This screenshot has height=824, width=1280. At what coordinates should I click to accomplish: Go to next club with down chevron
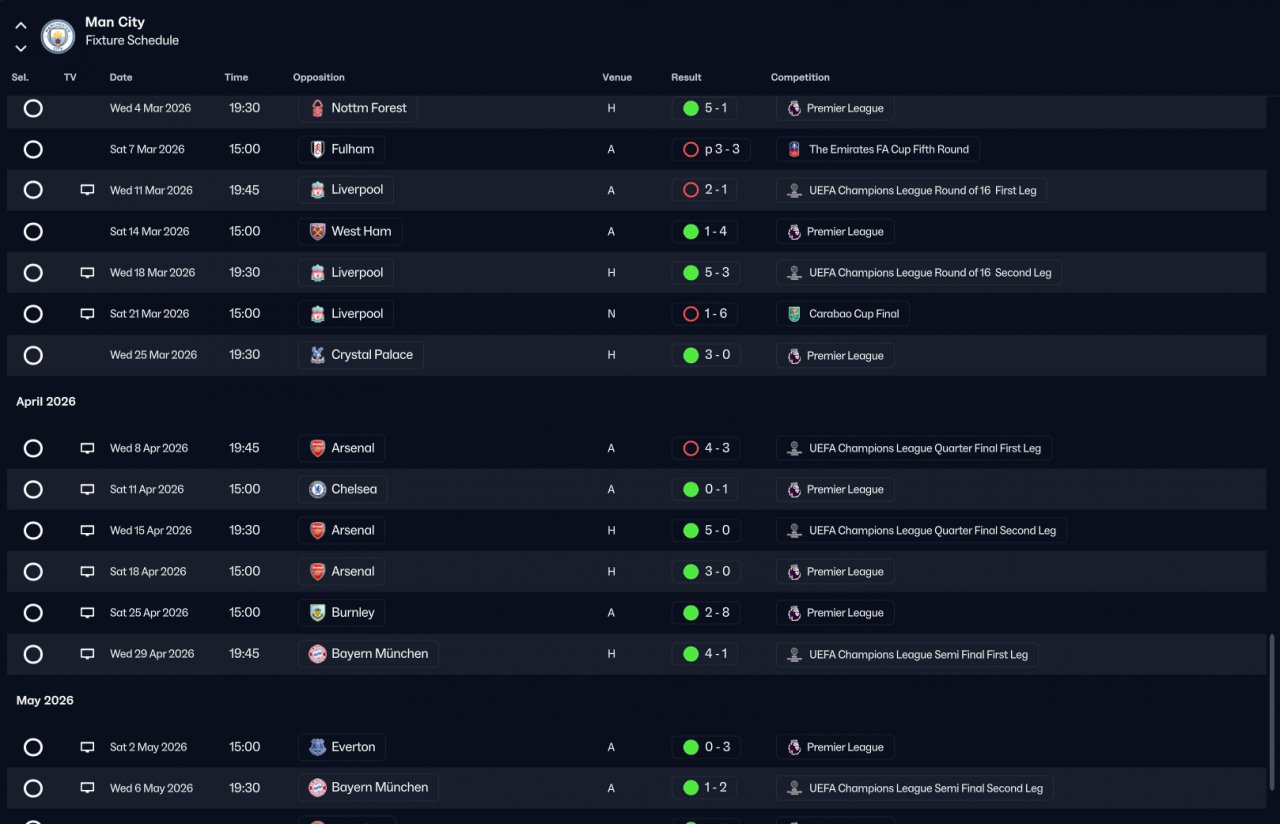click(21, 48)
